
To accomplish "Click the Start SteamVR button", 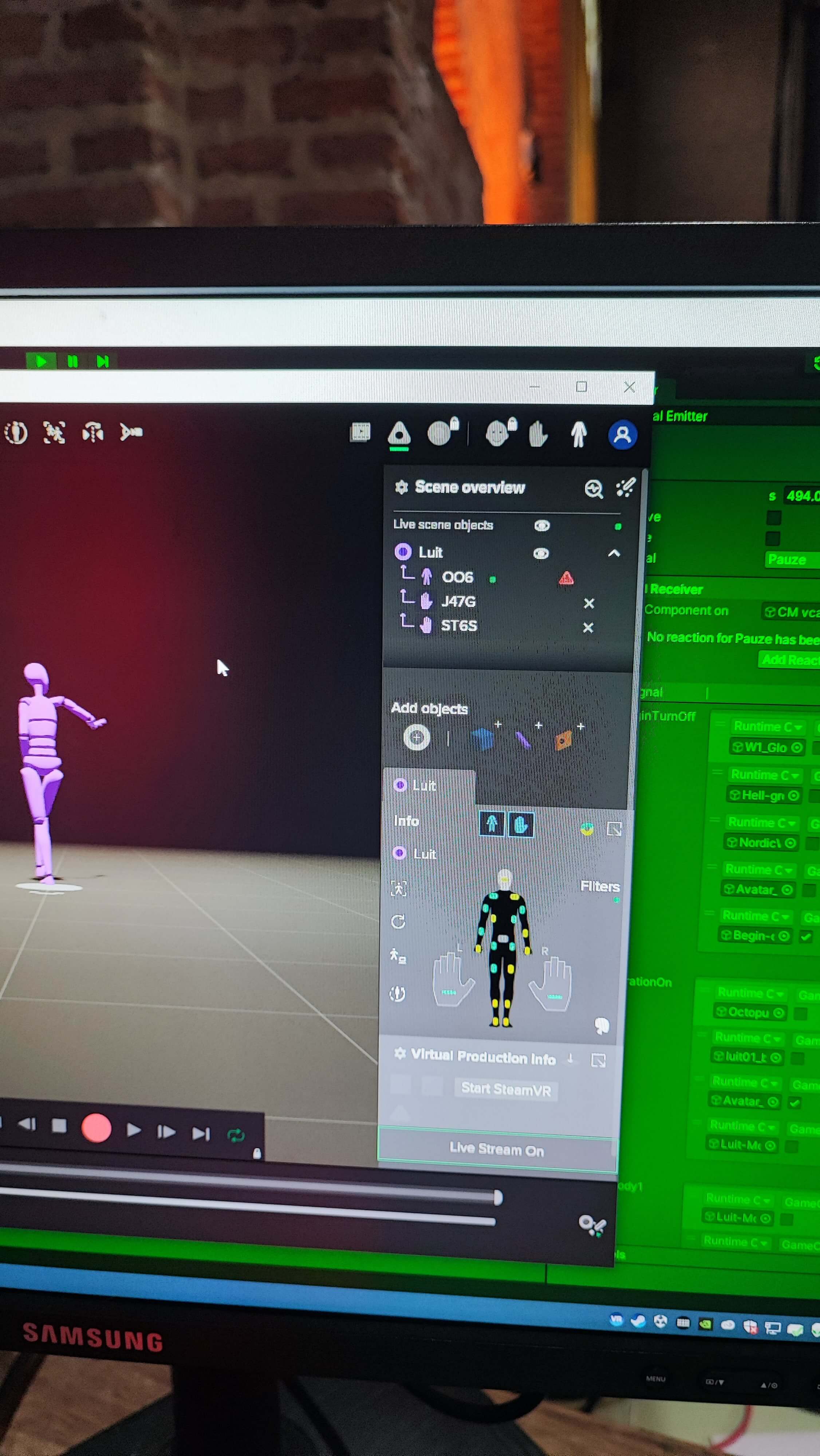I will point(506,1089).
